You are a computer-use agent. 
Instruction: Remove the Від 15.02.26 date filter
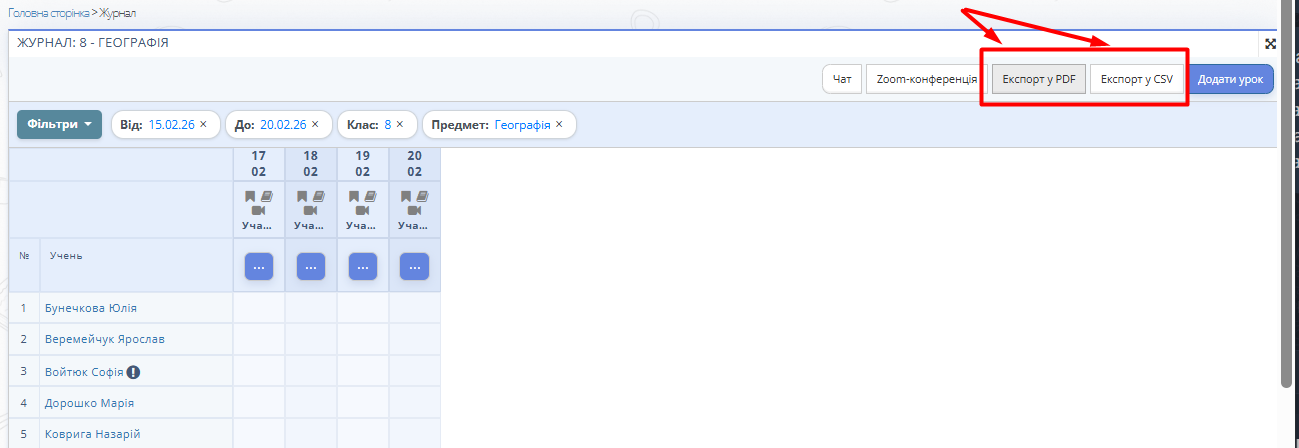click(x=203, y=125)
